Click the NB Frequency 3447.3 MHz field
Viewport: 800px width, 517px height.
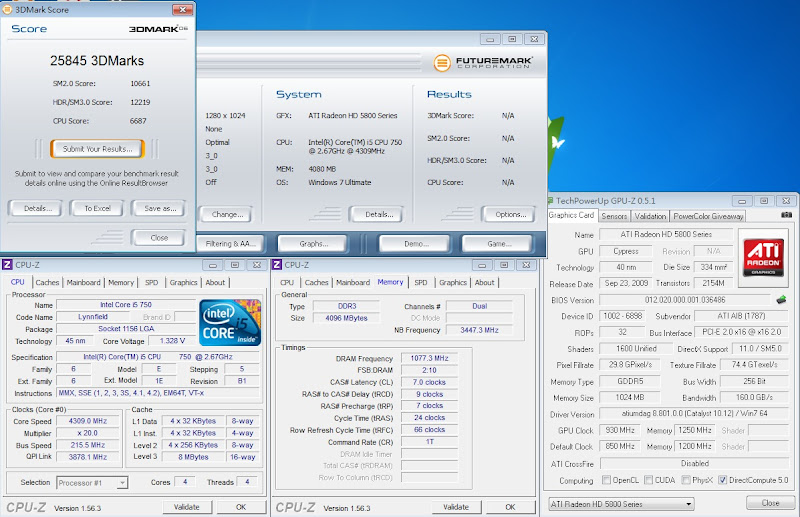pos(479,330)
